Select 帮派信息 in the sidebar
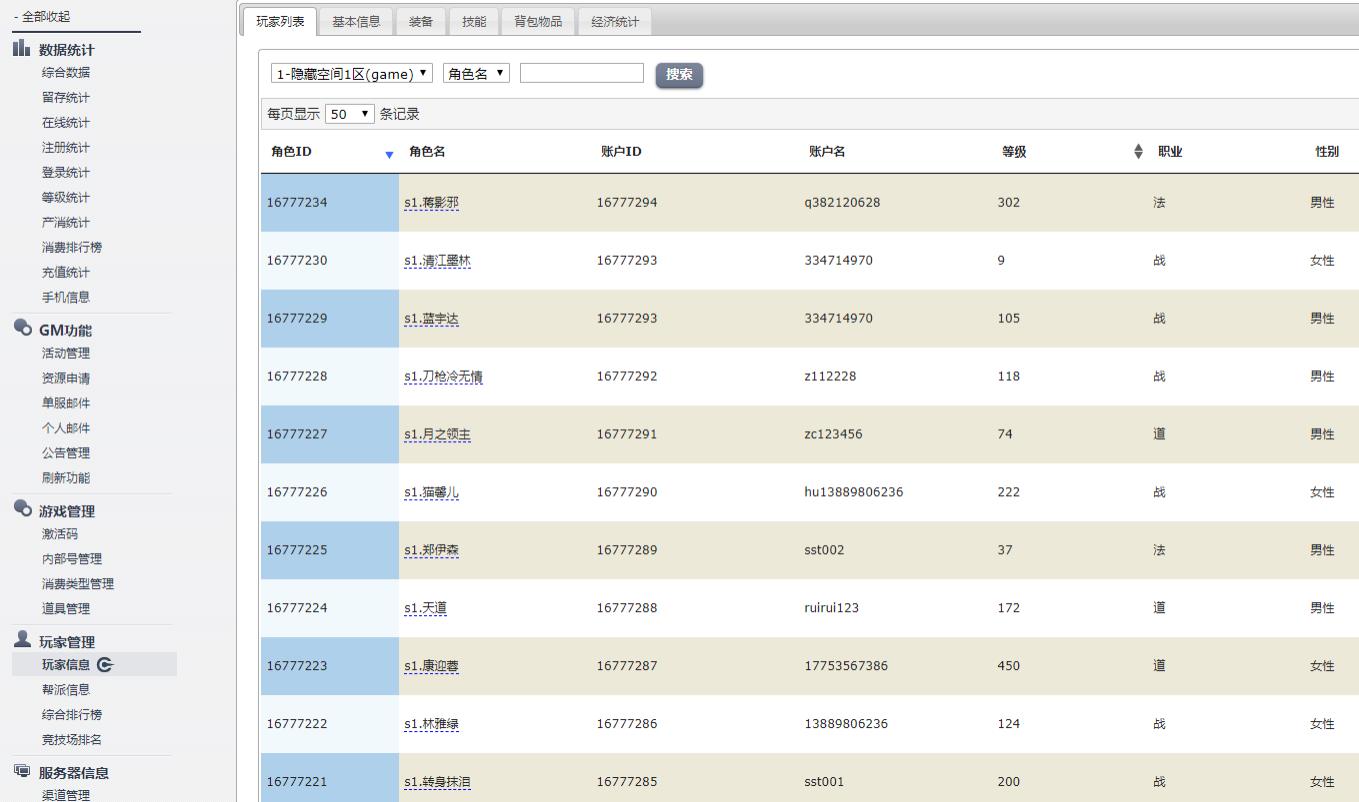This screenshot has height=802, width=1359. 66,690
